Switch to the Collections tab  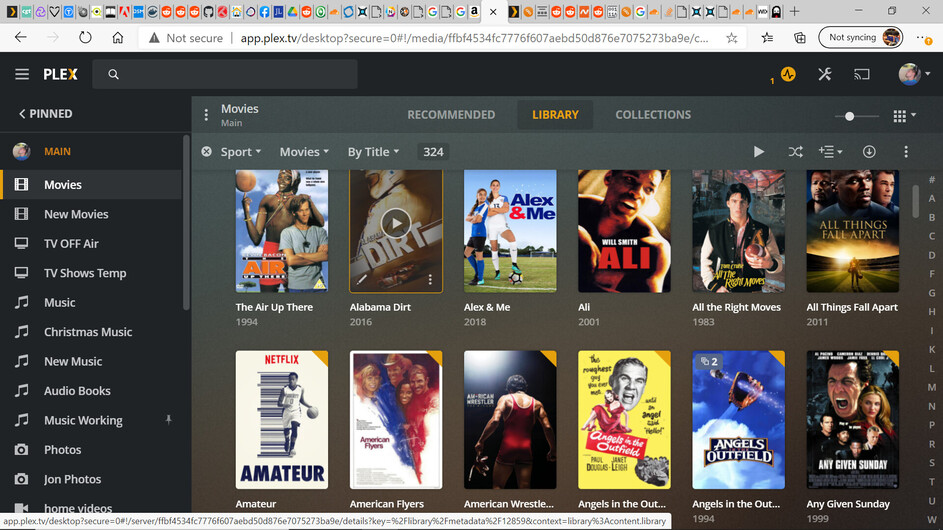point(653,114)
